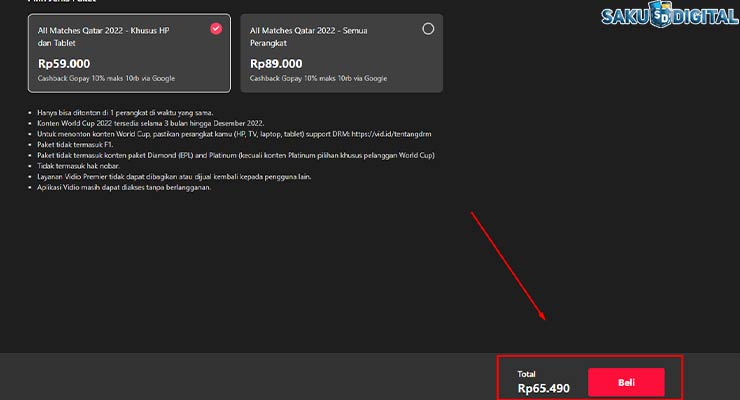Click the Total label
The height and width of the screenshot is (400, 740).
527,374
